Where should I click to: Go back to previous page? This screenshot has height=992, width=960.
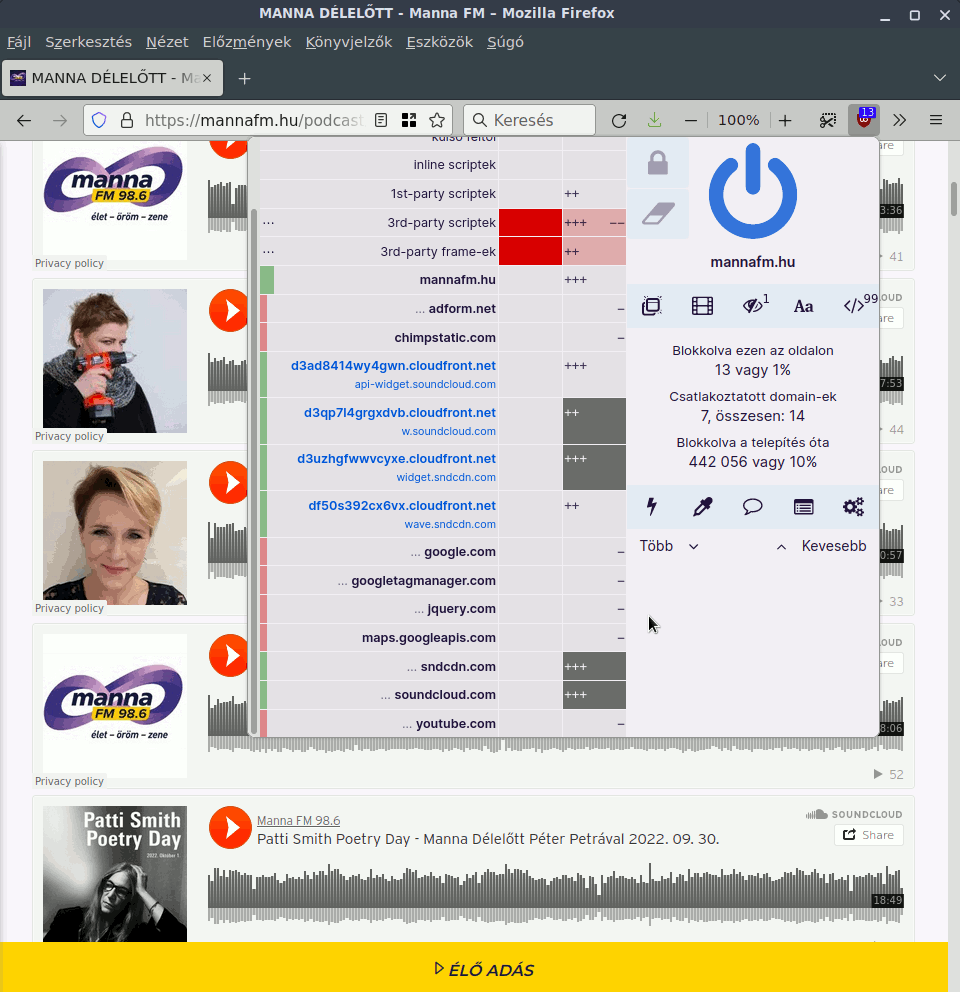[24, 120]
